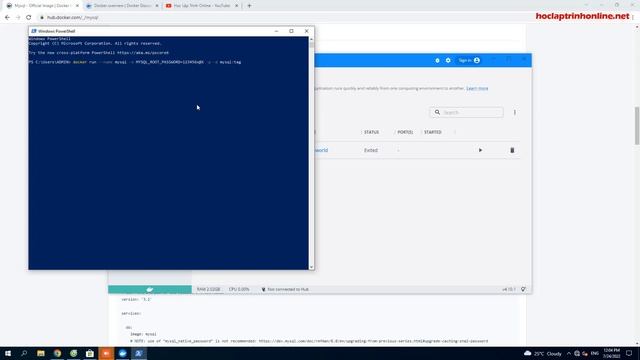Click Sign in on Docker Desktop
This screenshot has width=640, height=360.
click(469, 60)
